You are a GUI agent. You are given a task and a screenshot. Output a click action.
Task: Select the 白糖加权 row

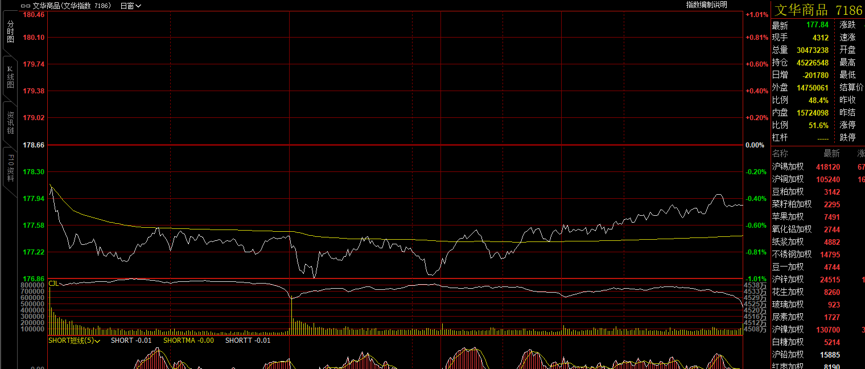point(818,342)
